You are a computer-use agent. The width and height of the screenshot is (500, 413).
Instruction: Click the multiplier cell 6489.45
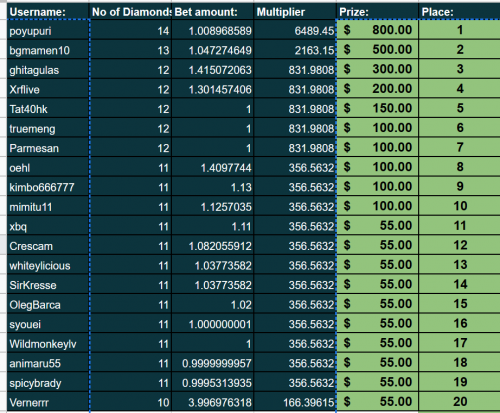tap(295, 30)
